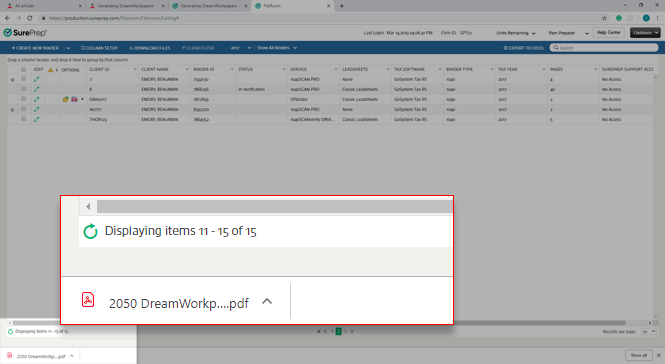The image size is (665, 364).
Task: Open the Client ID column filter arrow
Action: (x=135, y=70)
